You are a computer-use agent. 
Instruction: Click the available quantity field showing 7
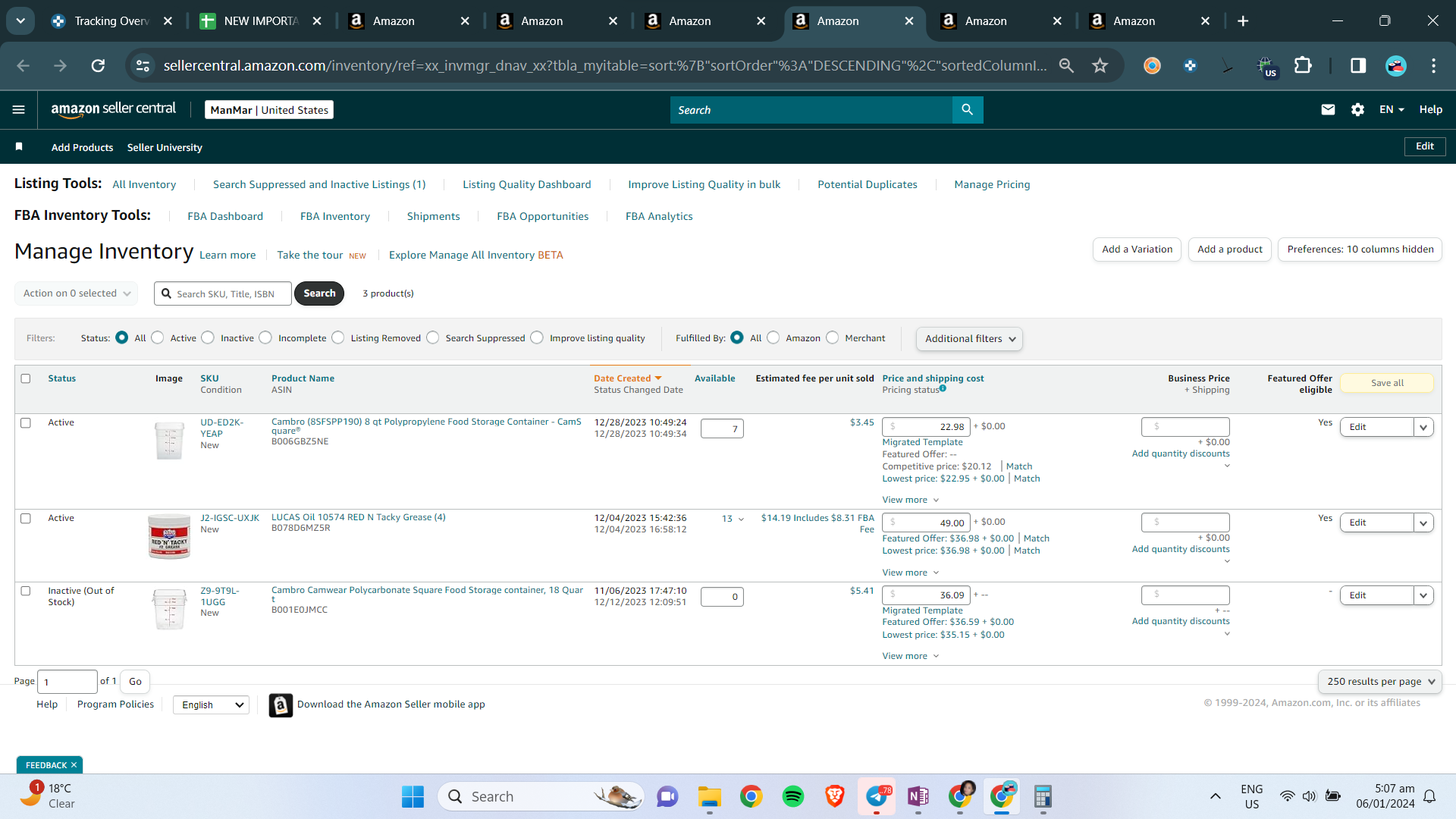tap(722, 428)
